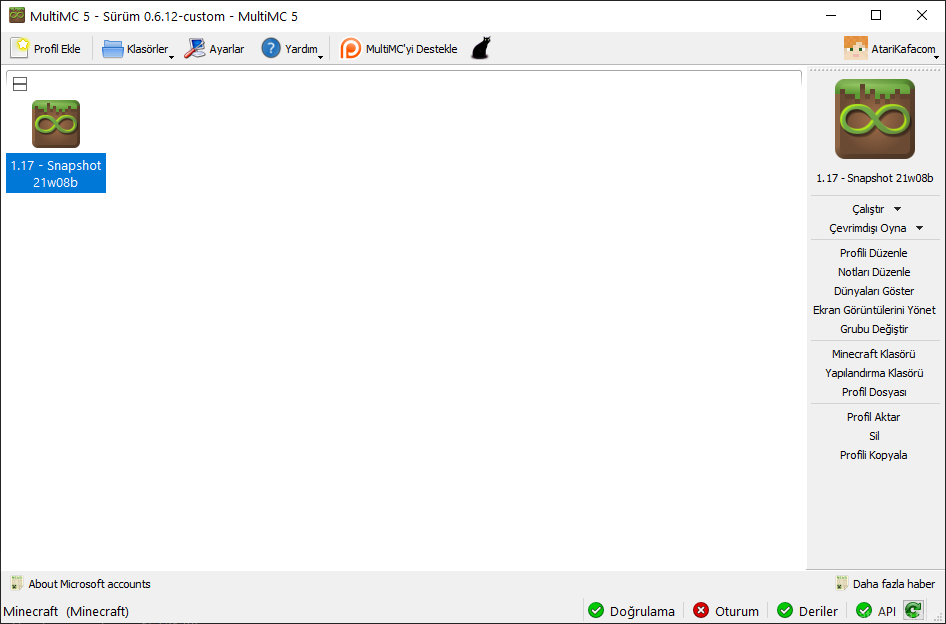Click MultiMC'yi Destekle Patreon button
946x624 pixels.
398,49
